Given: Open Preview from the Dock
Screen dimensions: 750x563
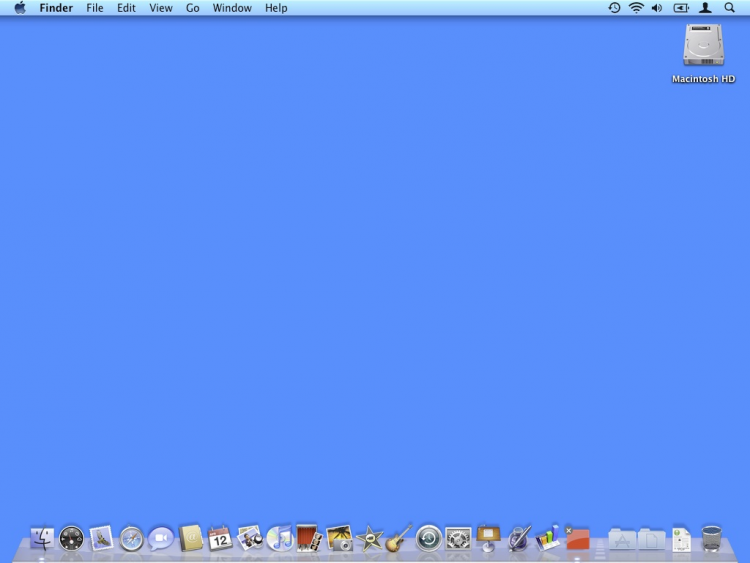Looking at the screenshot, I should click(x=250, y=539).
